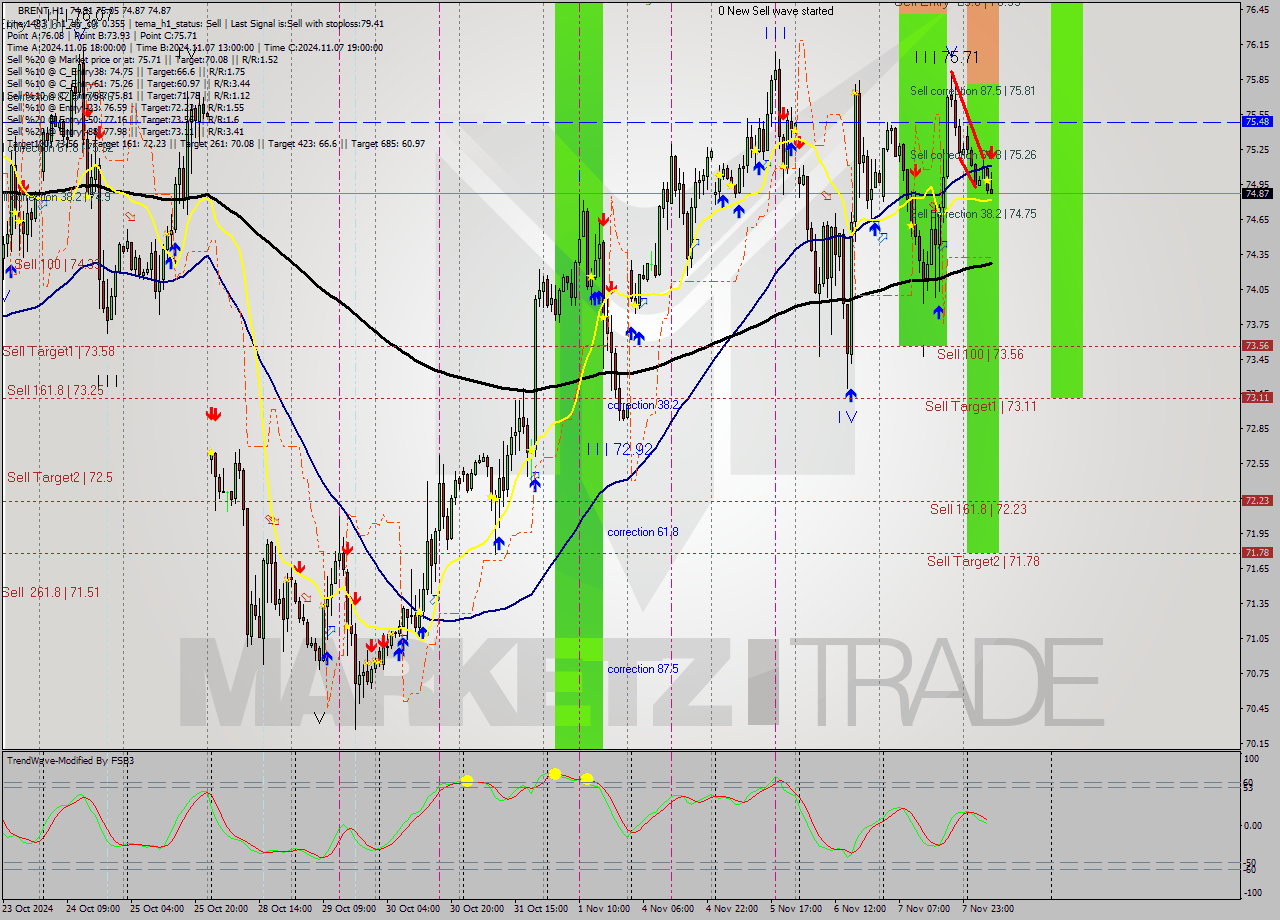Select the 'Sell Target2 | 71.78' label
Image resolution: width=1280 pixels, height=920 pixels.
[x=983, y=561]
